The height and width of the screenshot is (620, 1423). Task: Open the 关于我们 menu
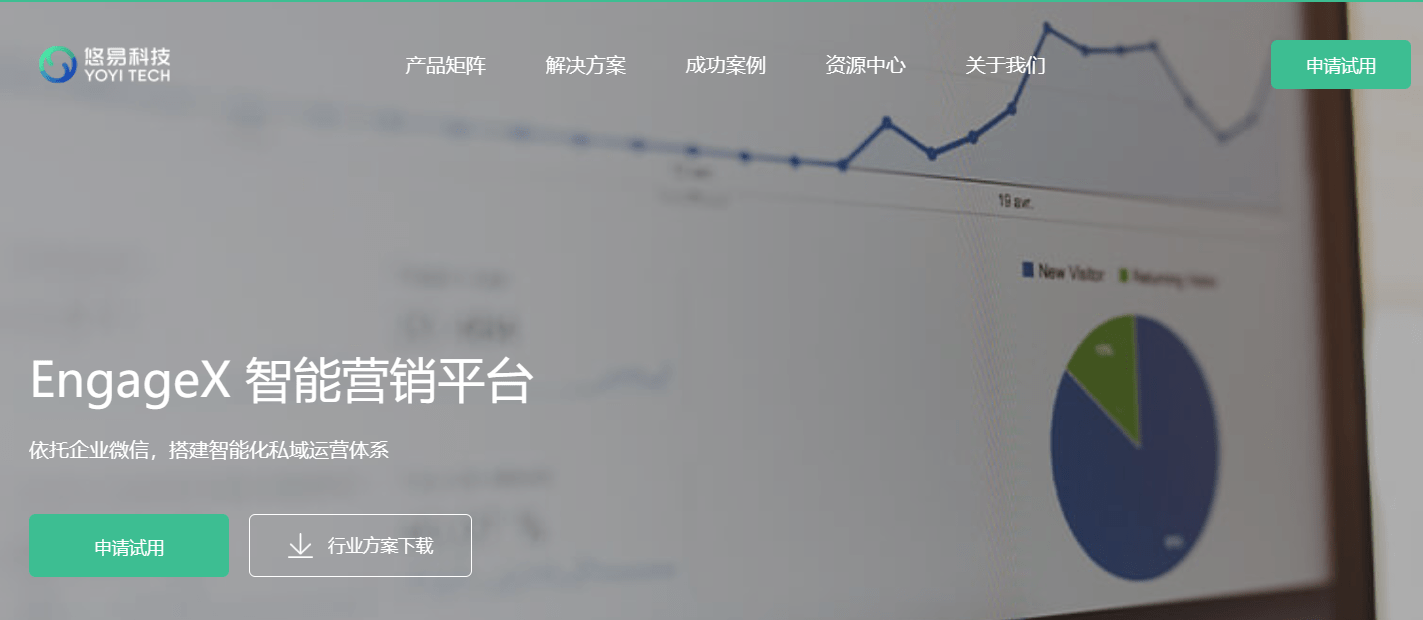pos(1005,66)
